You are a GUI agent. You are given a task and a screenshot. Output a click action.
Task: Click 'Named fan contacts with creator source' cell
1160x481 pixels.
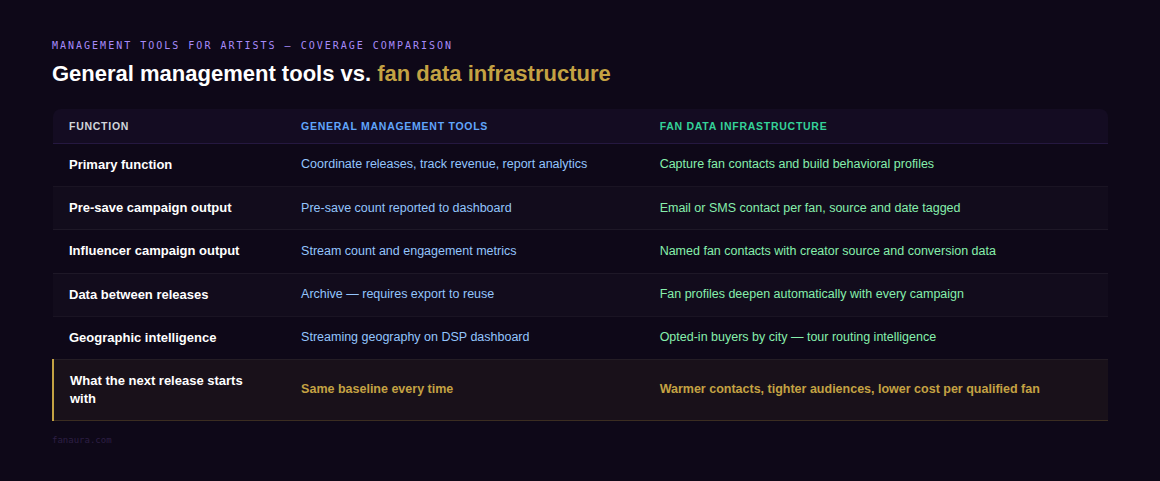pos(827,251)
